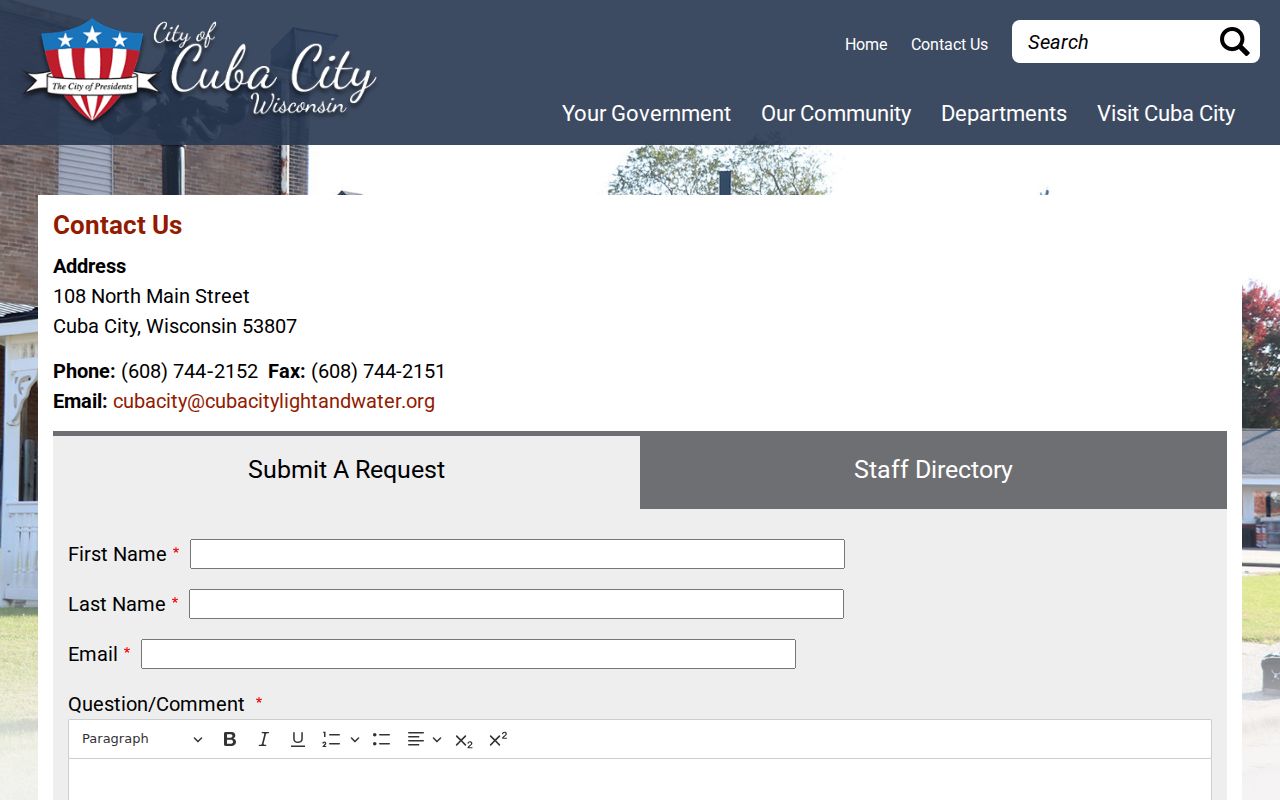Insert a numbered list
Image resolution: width=1280 pixels, height=800 pixels.
coord(331,739)
